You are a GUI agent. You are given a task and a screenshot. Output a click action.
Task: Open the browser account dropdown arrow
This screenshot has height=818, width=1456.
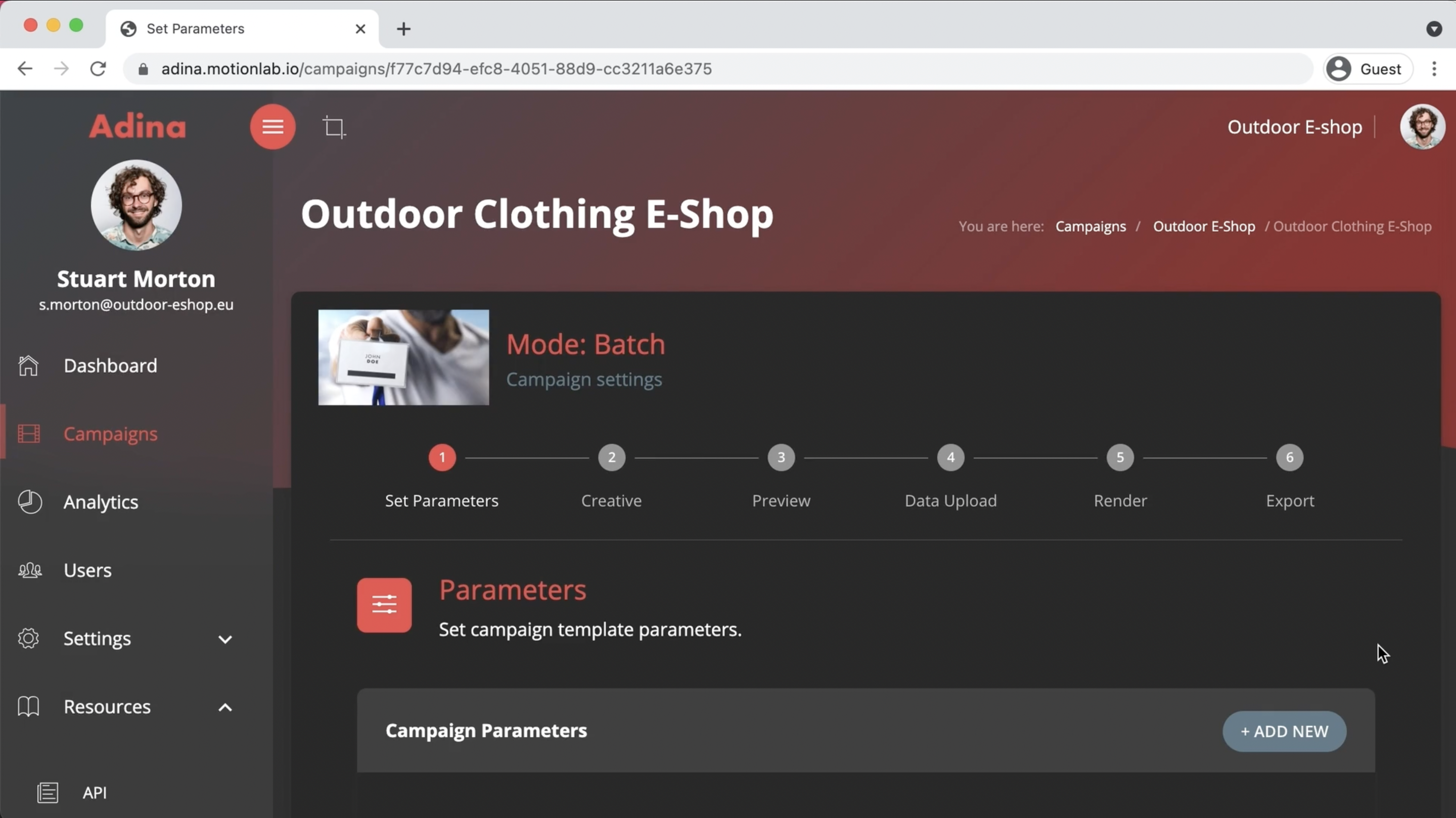tap(1434, 29)
